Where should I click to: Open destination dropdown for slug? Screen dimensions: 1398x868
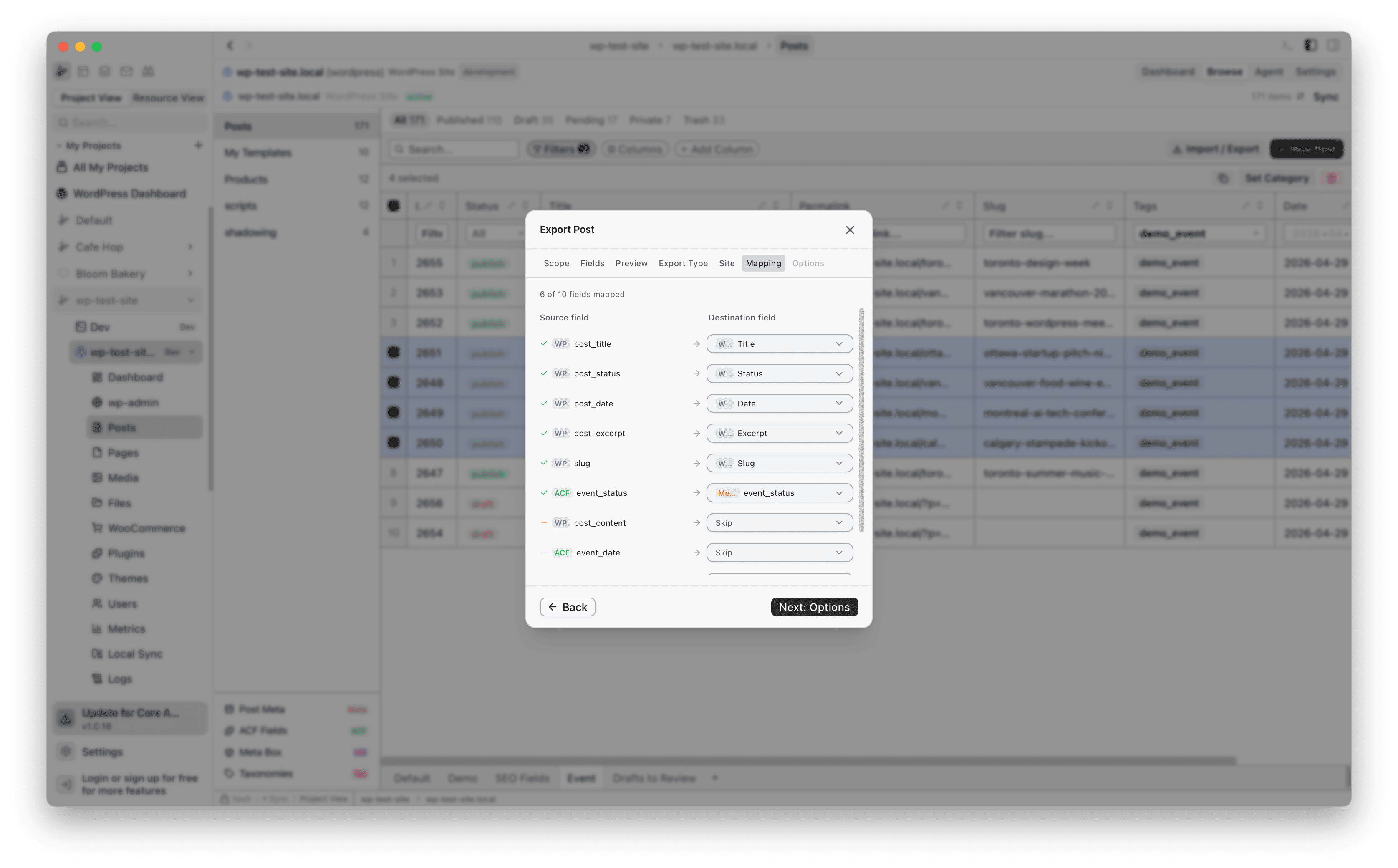779,463
